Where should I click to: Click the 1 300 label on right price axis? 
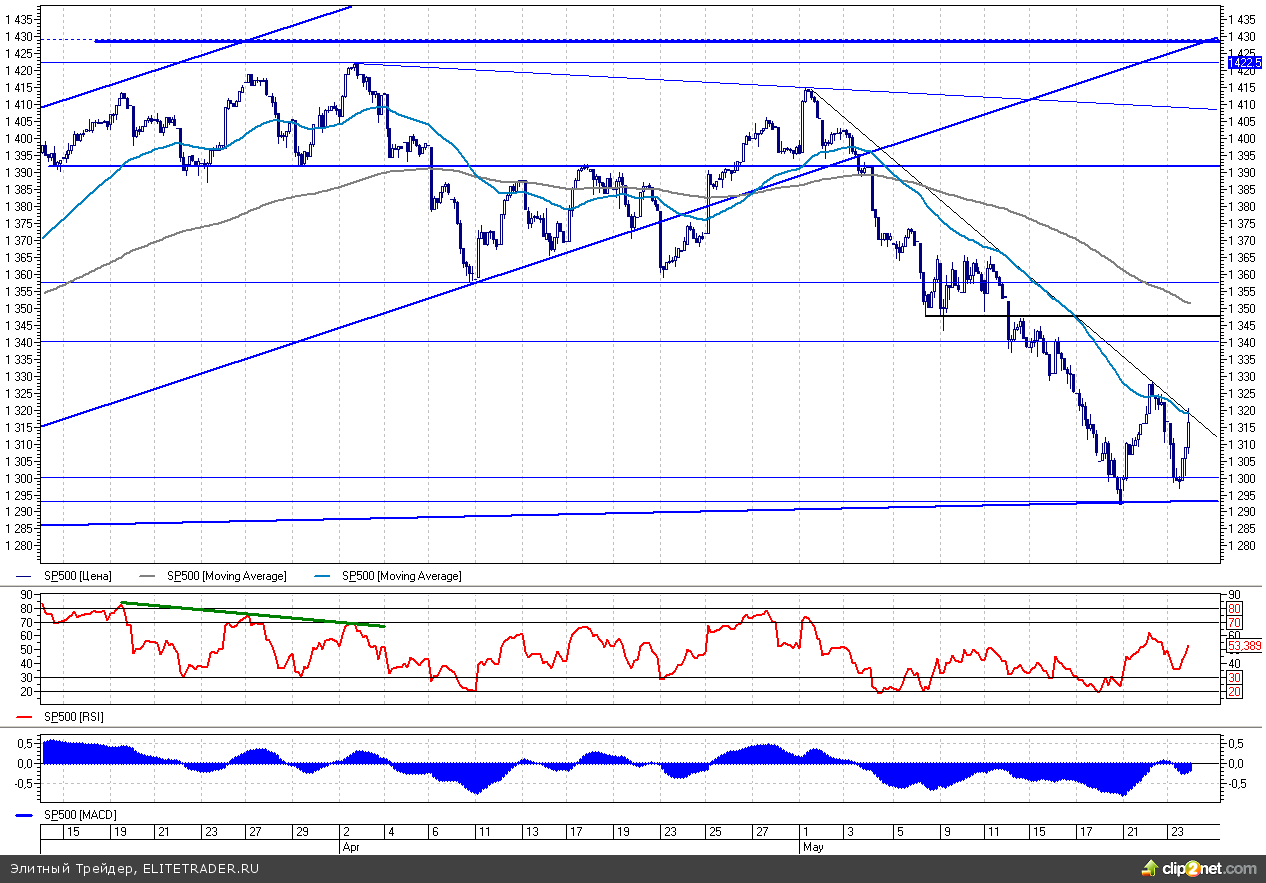[1240, 478]
